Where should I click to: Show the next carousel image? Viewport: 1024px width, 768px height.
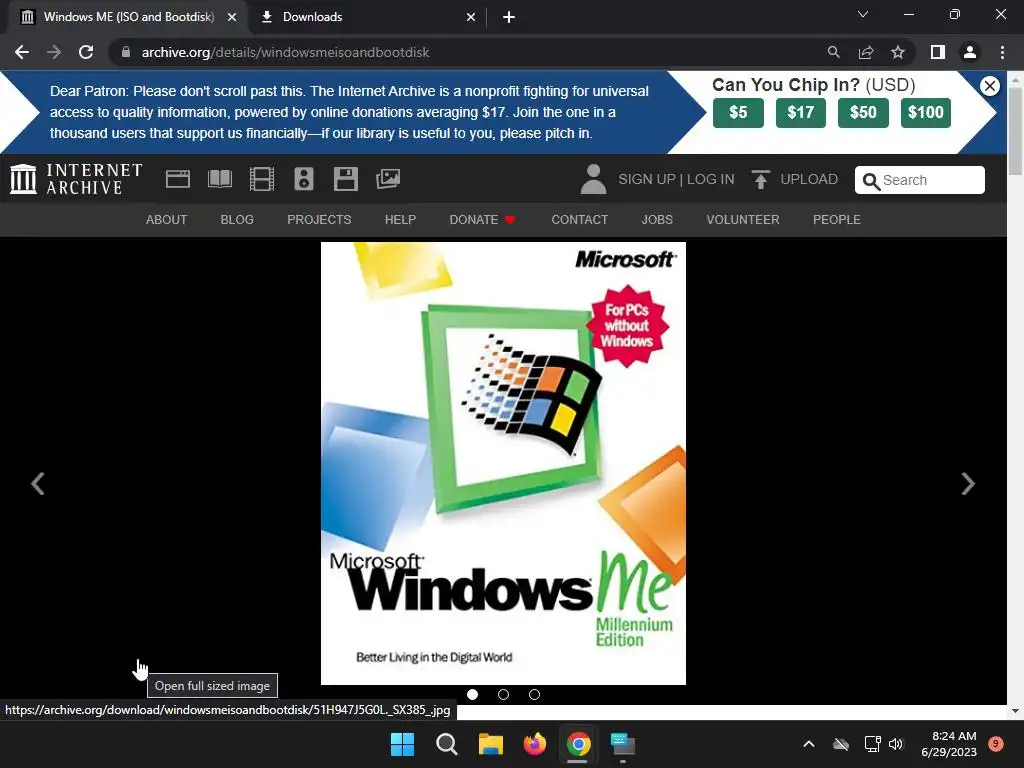[x=968, y=484]
